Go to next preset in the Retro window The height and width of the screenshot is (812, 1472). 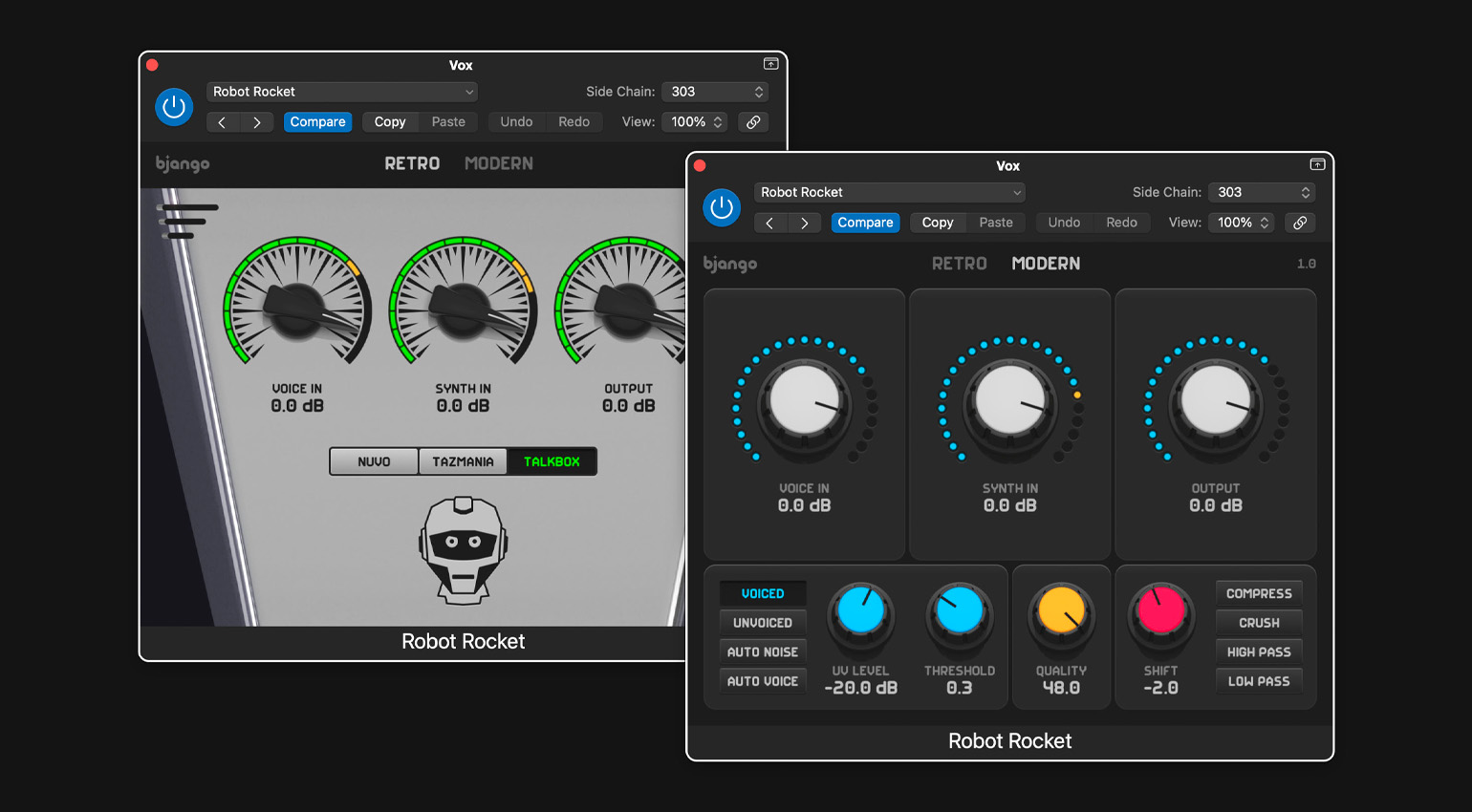[257, 122]
